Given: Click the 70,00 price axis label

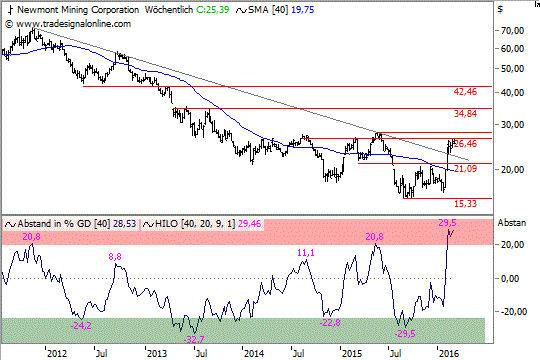Looking at the screenshot, I should click(x=512, y=31).
